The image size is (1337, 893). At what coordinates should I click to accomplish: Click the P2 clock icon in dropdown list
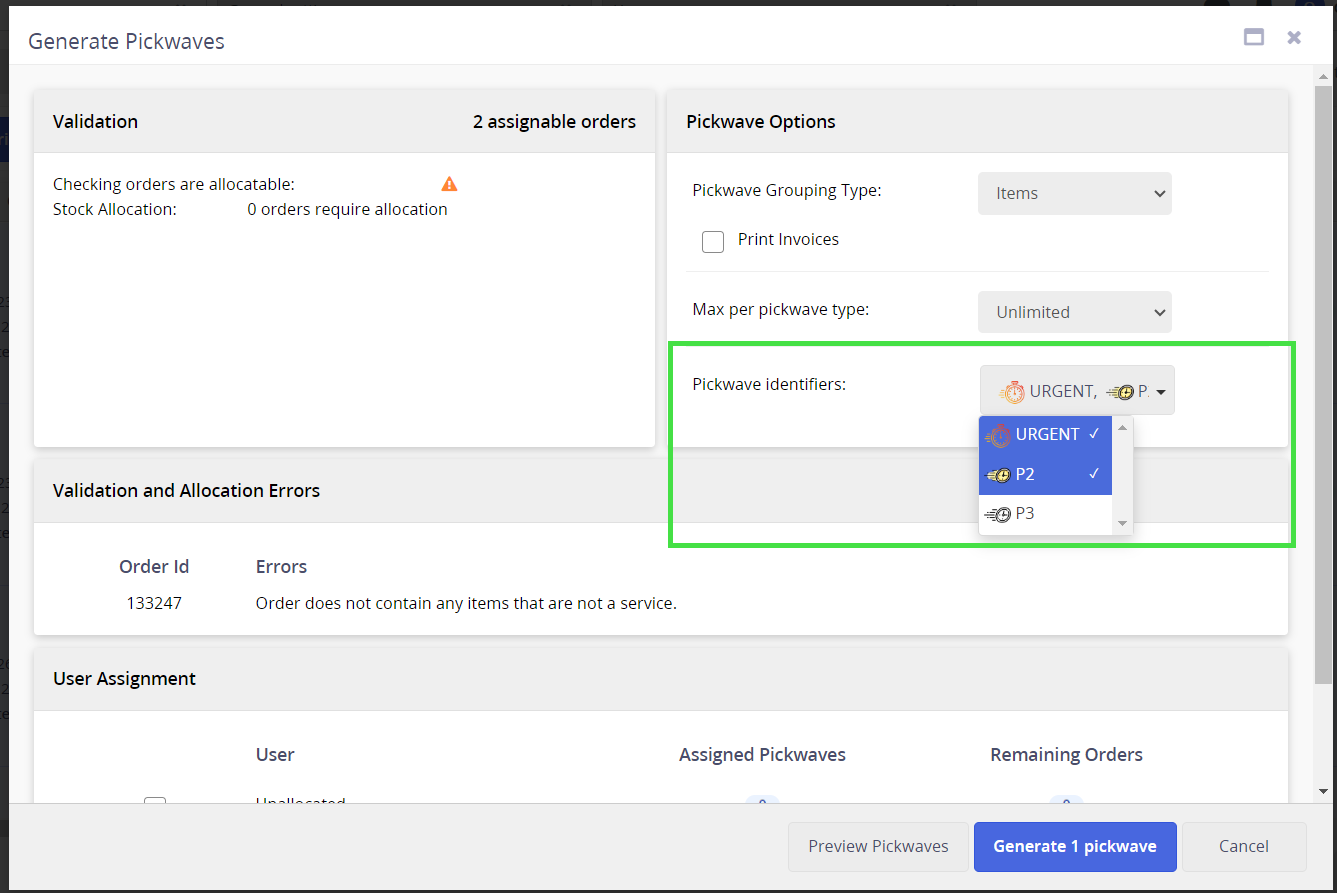click(998, 475)
